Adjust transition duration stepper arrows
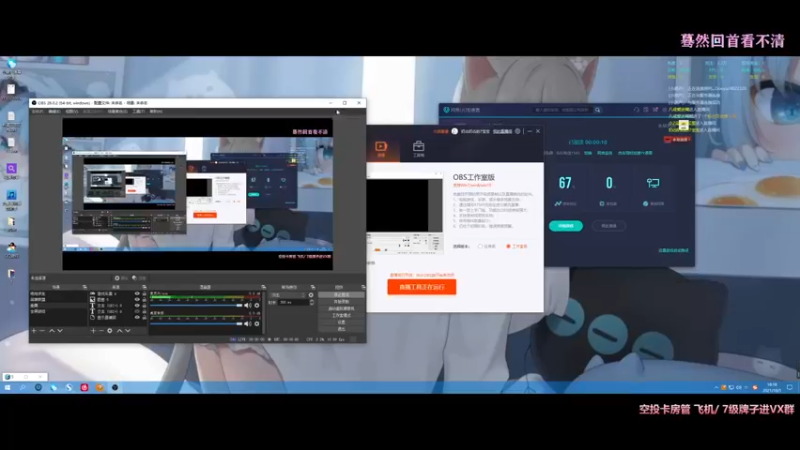800x450 pixels. click(x=311, y=303)
